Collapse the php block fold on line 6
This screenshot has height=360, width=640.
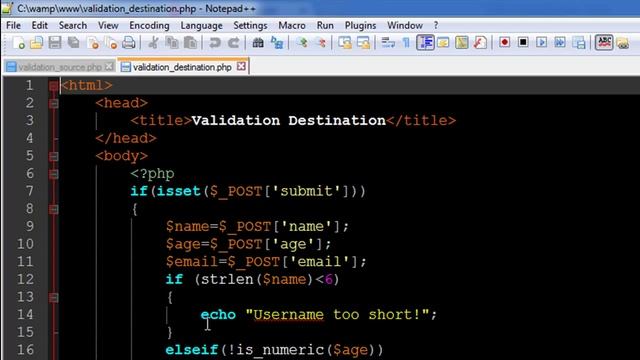pos(53,174)
